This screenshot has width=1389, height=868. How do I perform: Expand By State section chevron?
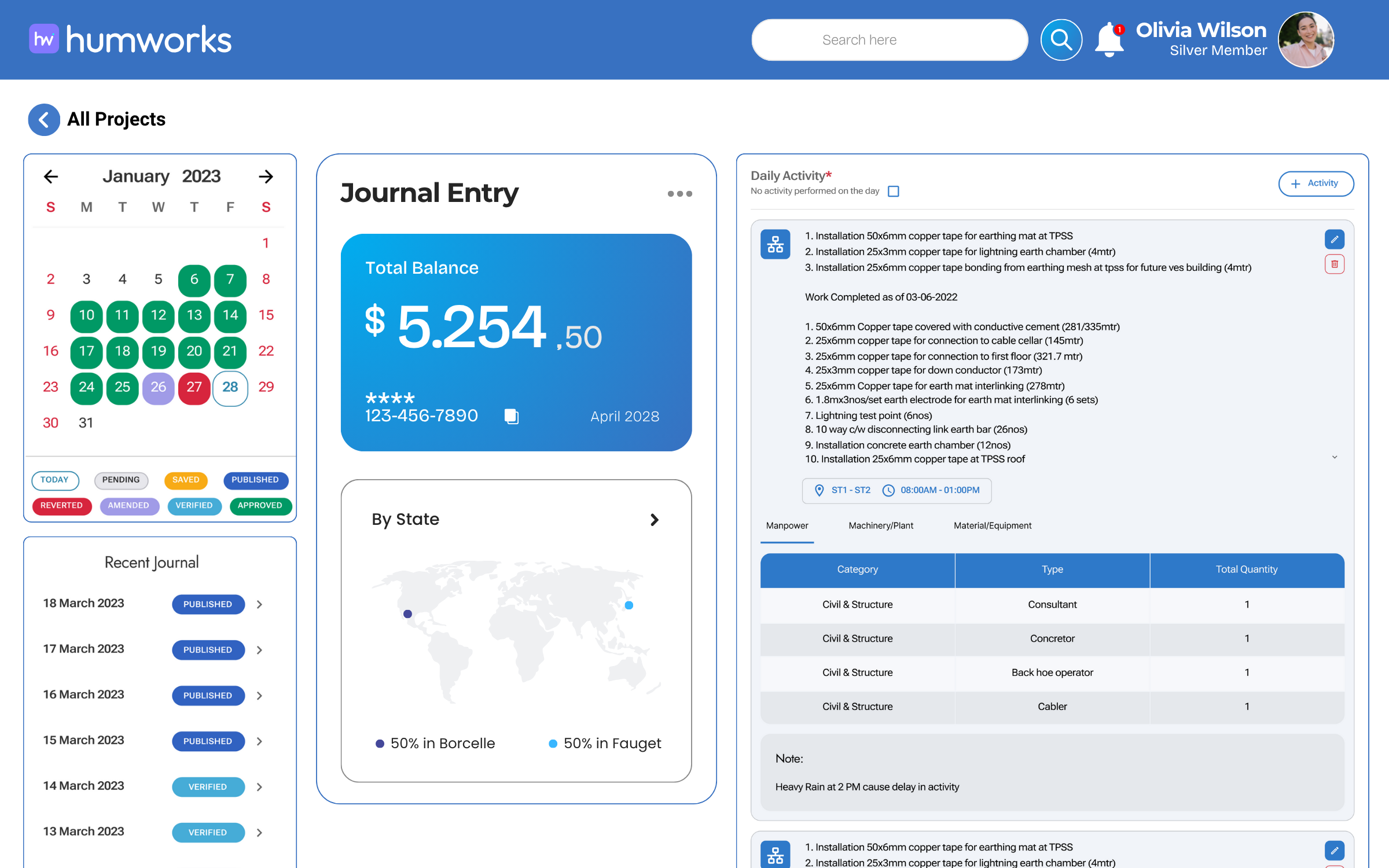[654, 520]
